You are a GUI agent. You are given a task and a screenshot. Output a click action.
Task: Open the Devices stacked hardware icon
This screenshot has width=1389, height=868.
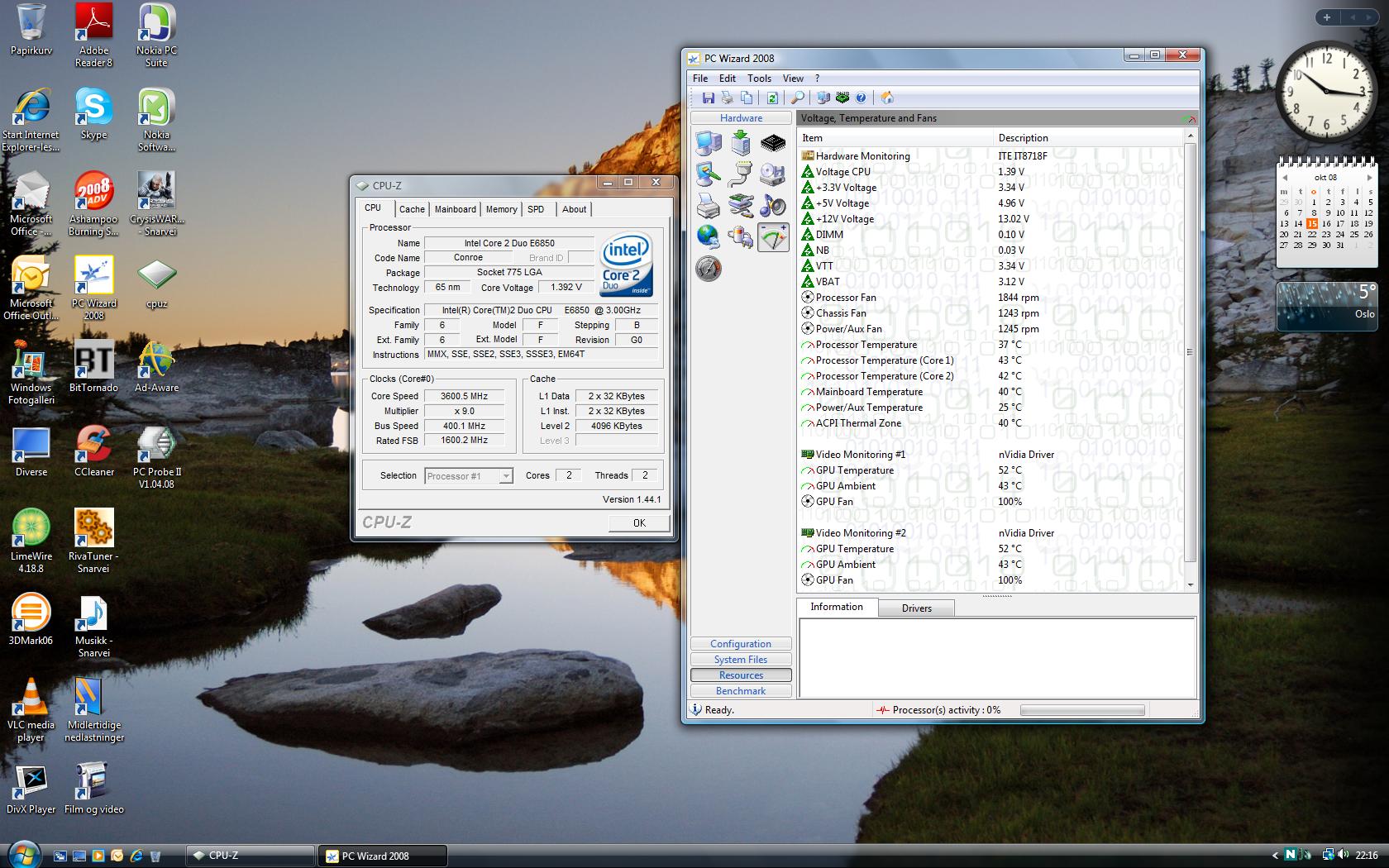740,206
